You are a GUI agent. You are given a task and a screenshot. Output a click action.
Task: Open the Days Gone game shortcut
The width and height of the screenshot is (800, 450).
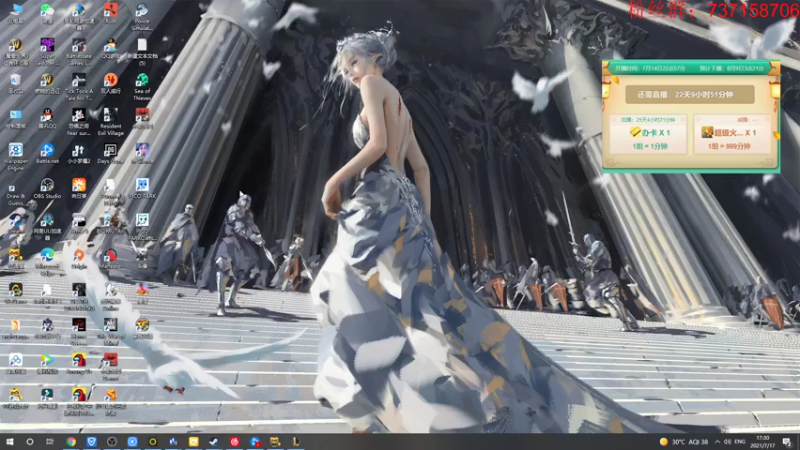point(111,154)
